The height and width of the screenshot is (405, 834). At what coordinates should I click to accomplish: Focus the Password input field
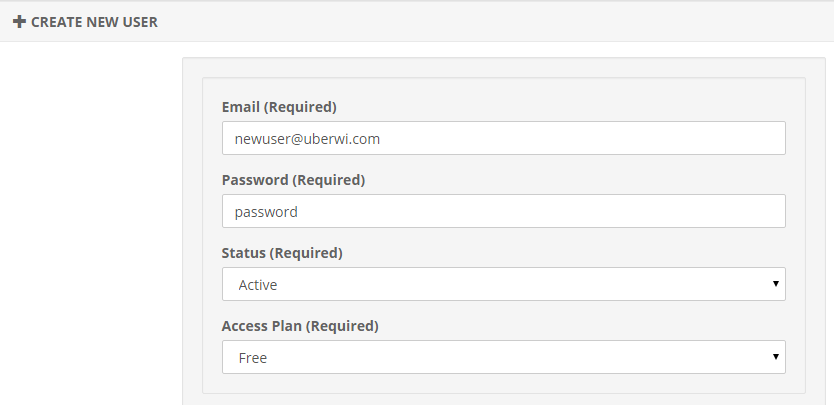[x=503, y=211]
